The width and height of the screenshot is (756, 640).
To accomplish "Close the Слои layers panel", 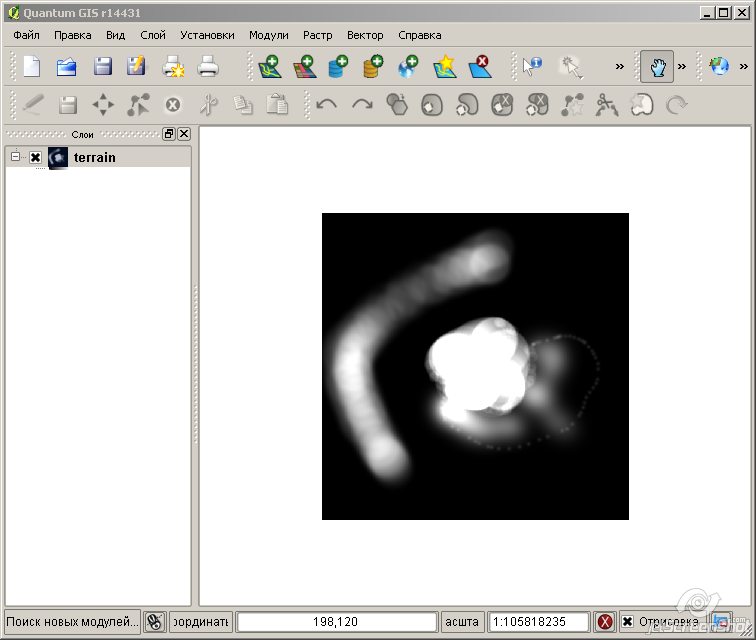I will [184, 134].
